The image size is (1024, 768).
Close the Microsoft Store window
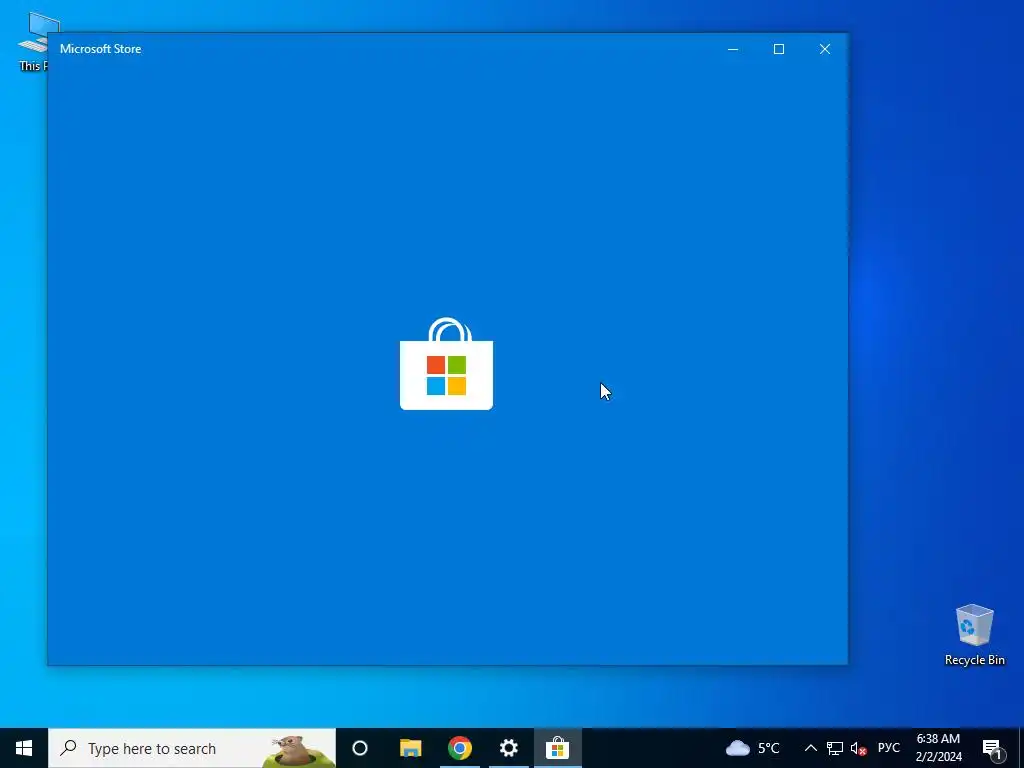pos(825,49)
